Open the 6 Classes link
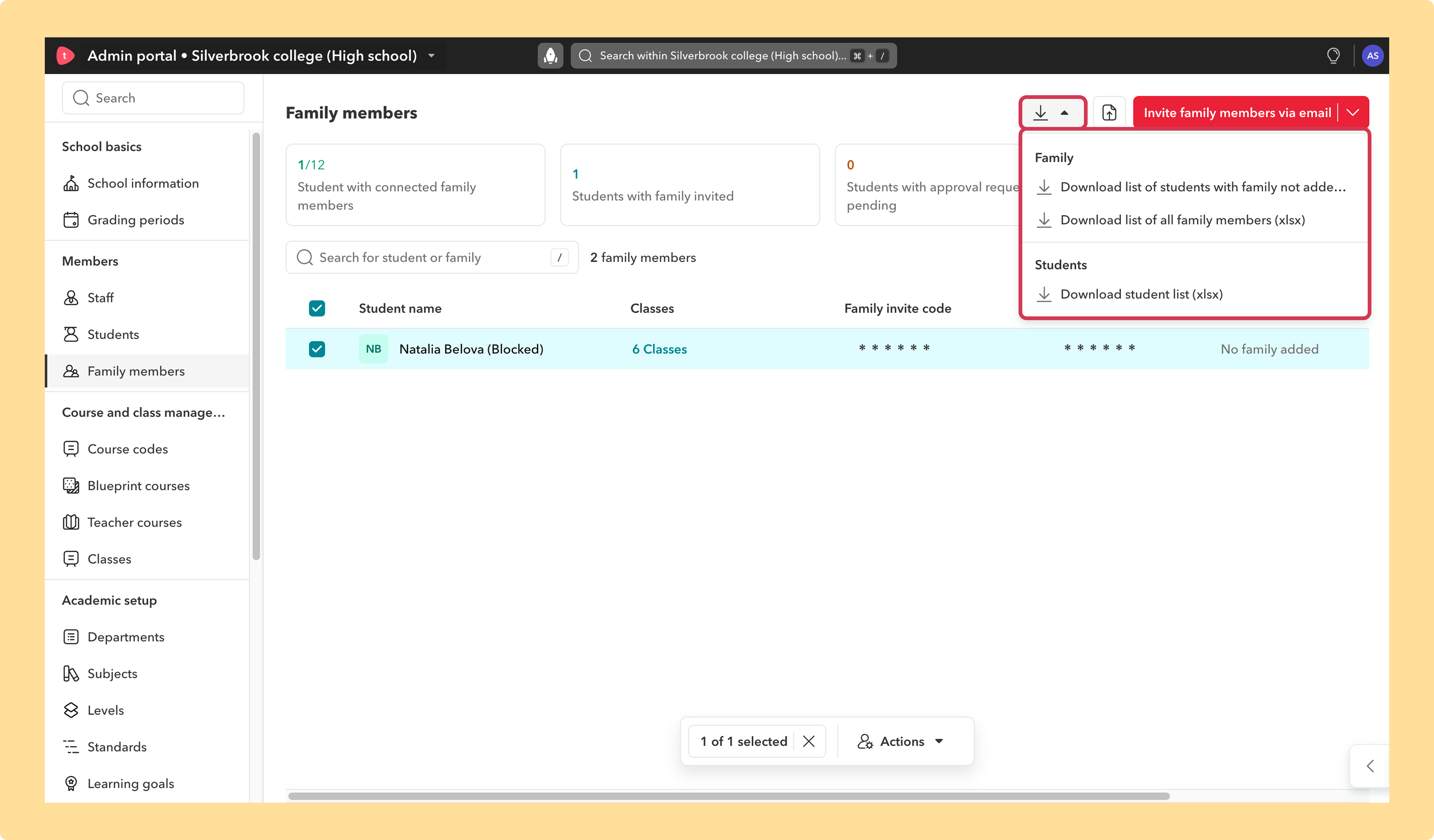 click(x=660, y=349)
